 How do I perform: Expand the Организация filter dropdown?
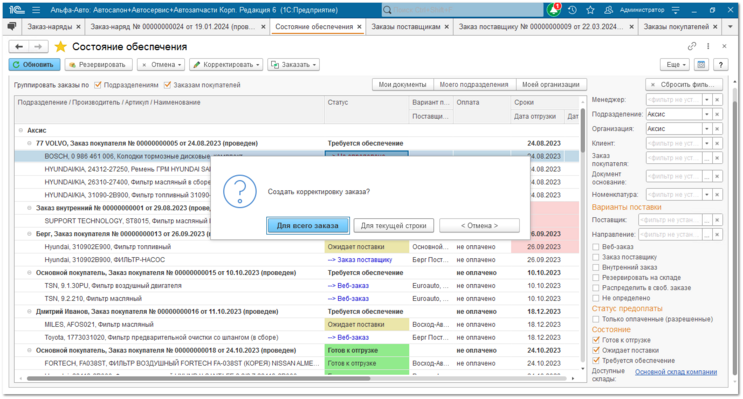[707, 128]
